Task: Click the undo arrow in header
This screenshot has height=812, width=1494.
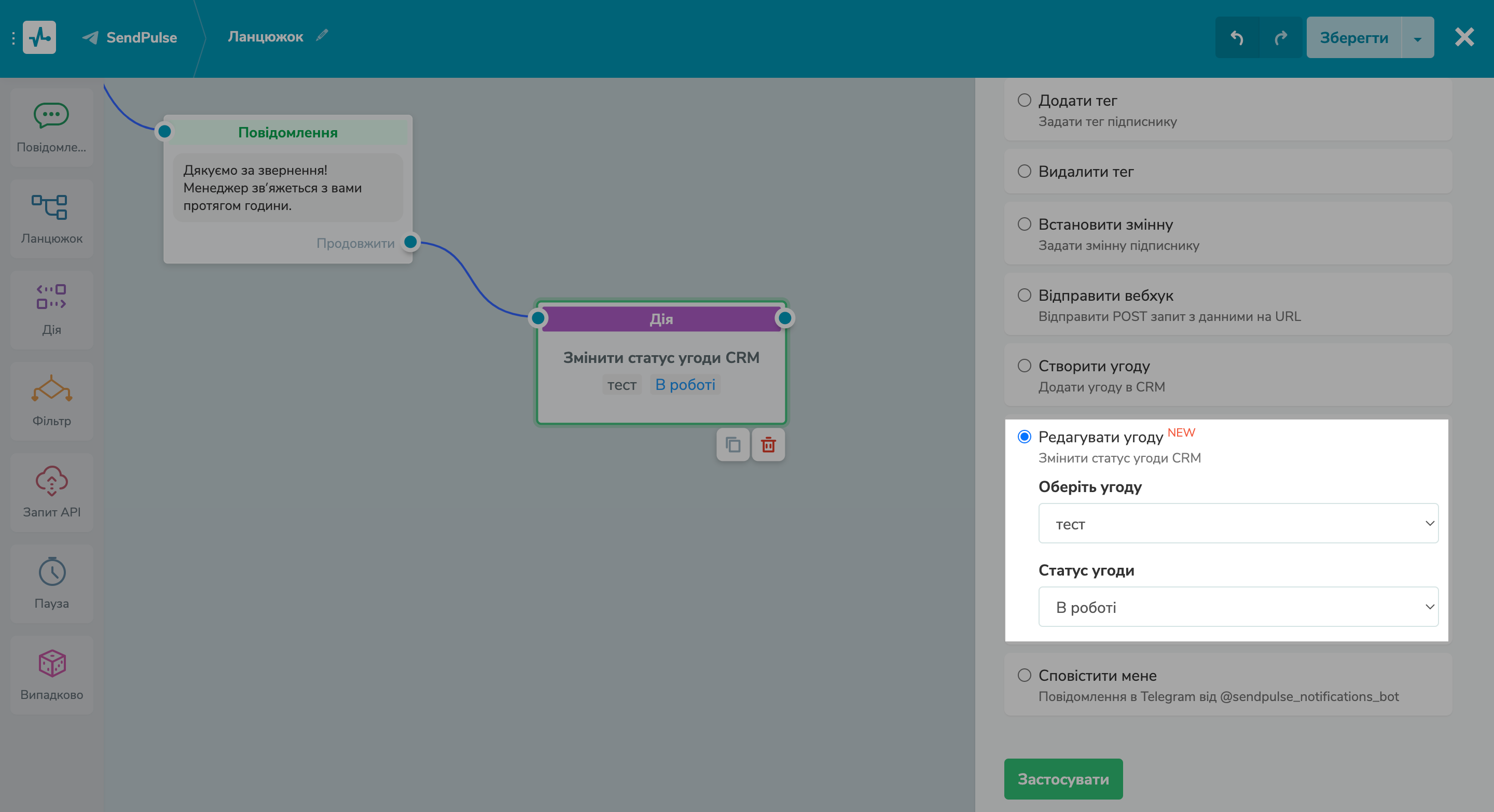Action: pyautogui.click(x=1237, y=38)
